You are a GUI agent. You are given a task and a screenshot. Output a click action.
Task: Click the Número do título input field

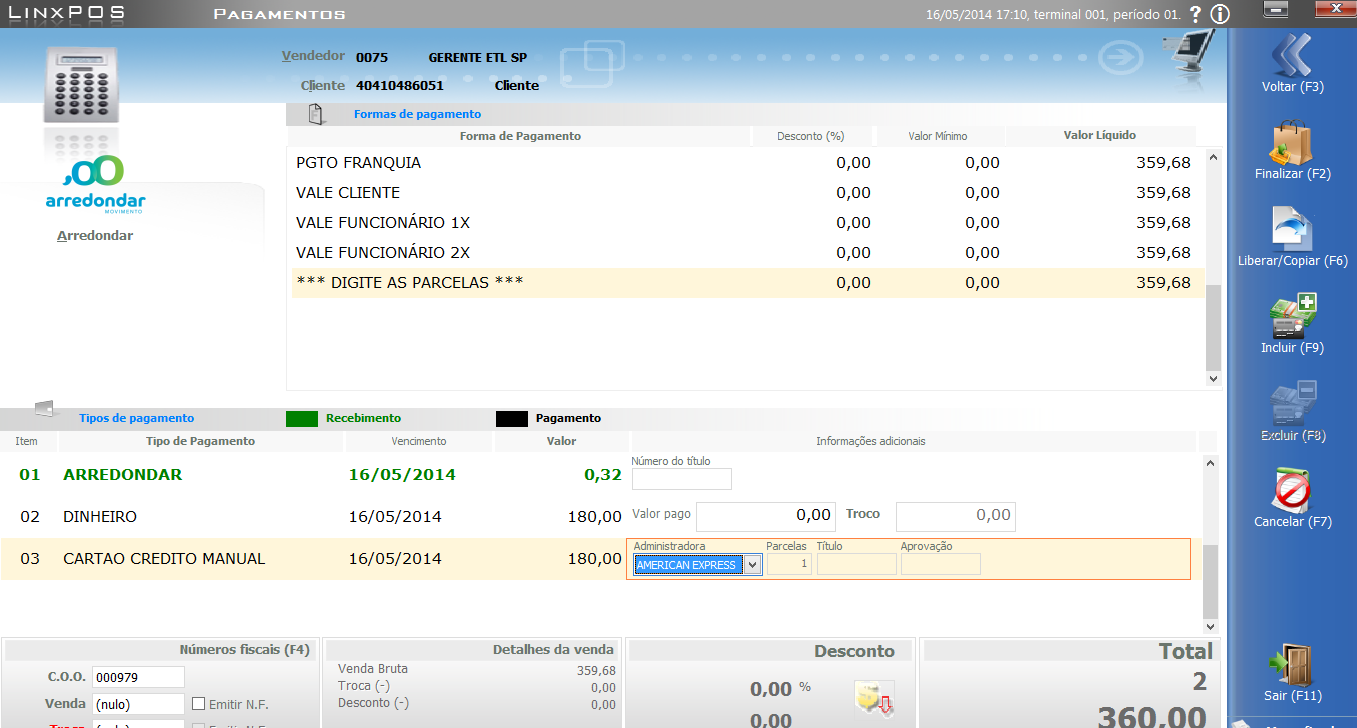coord(681,479)
